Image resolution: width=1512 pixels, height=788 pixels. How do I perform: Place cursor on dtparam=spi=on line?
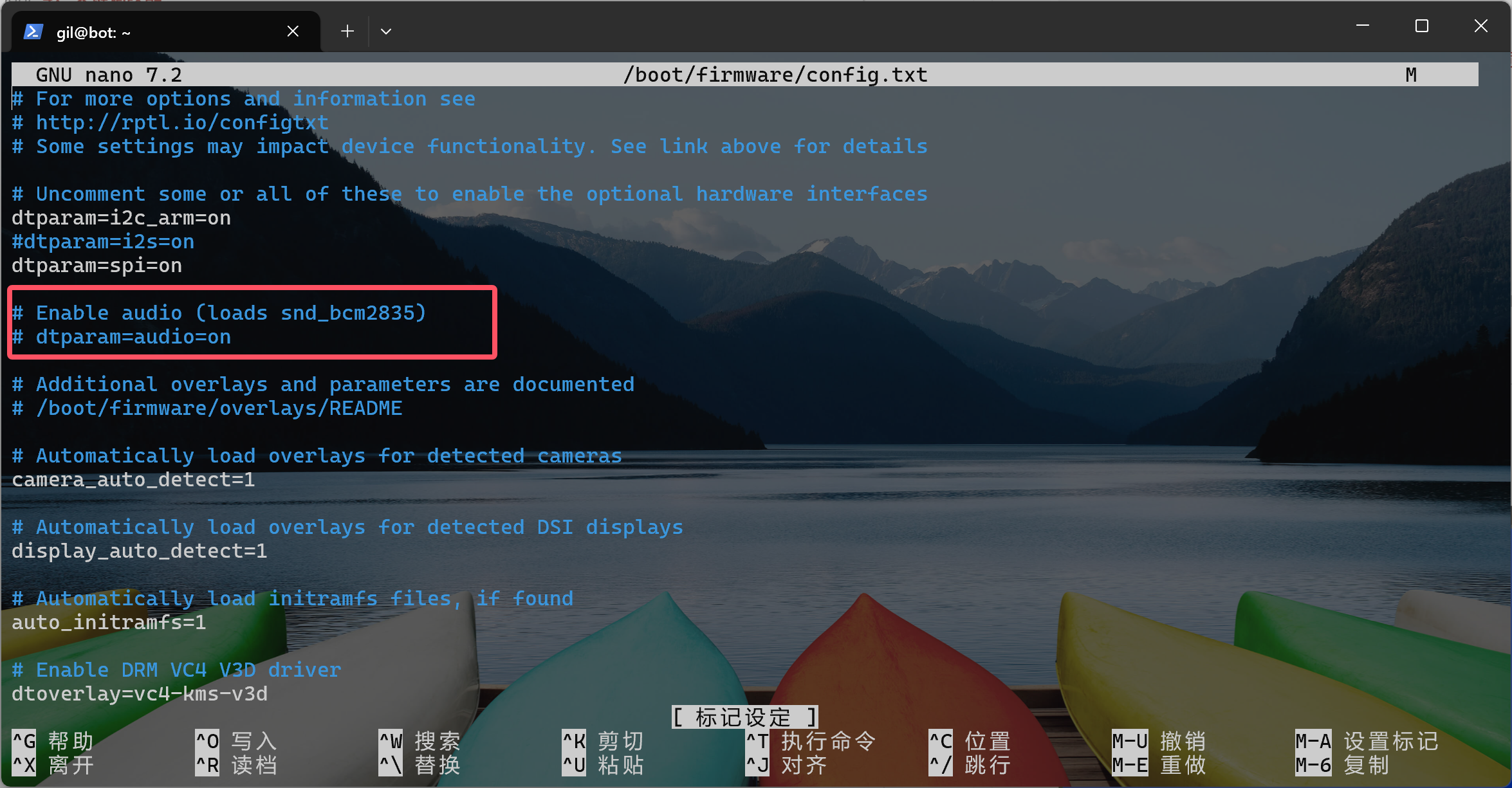[x=97, y=266]
